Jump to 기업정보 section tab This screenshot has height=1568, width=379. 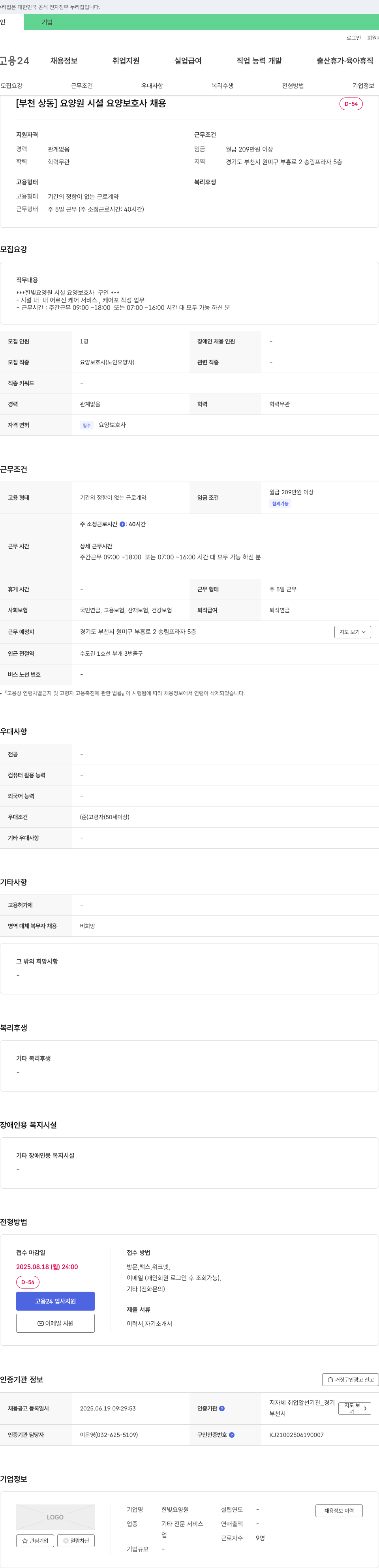363,86
